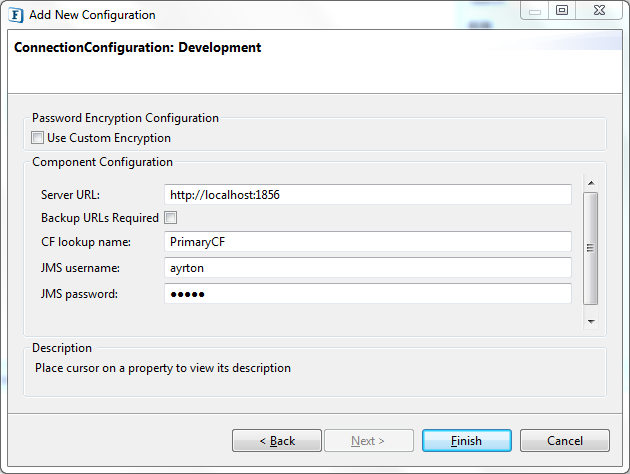The image size is (630, 474).
Task: Select the JMS username field
Action: [368, 268]
